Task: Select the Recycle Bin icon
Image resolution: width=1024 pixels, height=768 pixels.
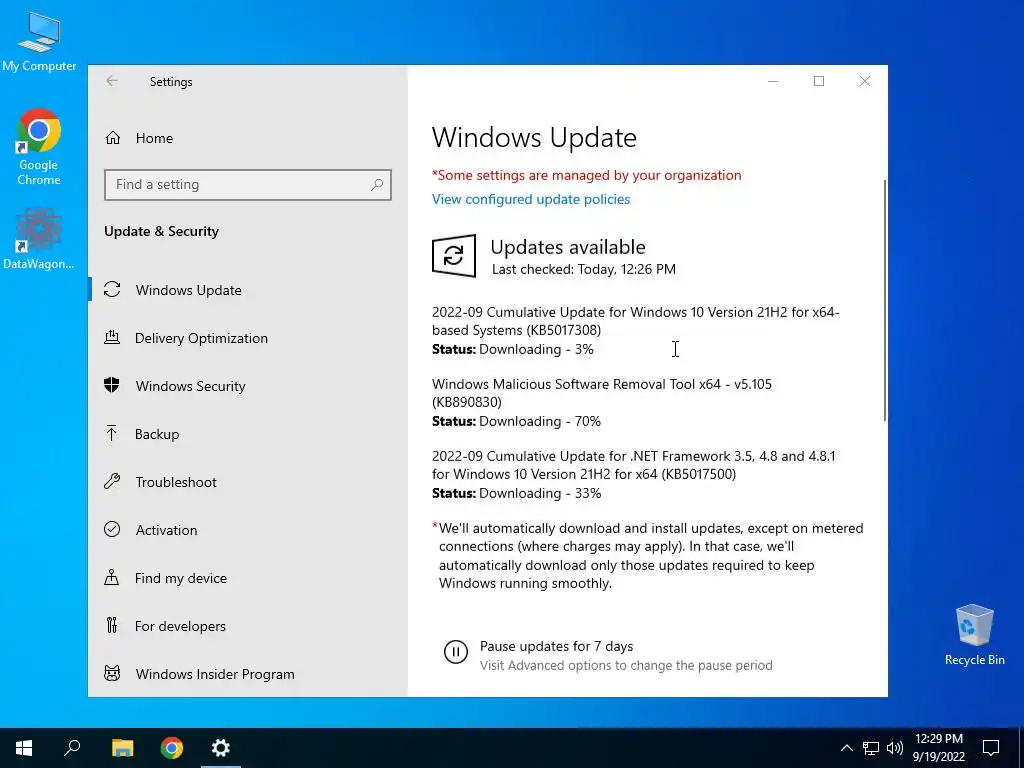Action: (974, 635)
